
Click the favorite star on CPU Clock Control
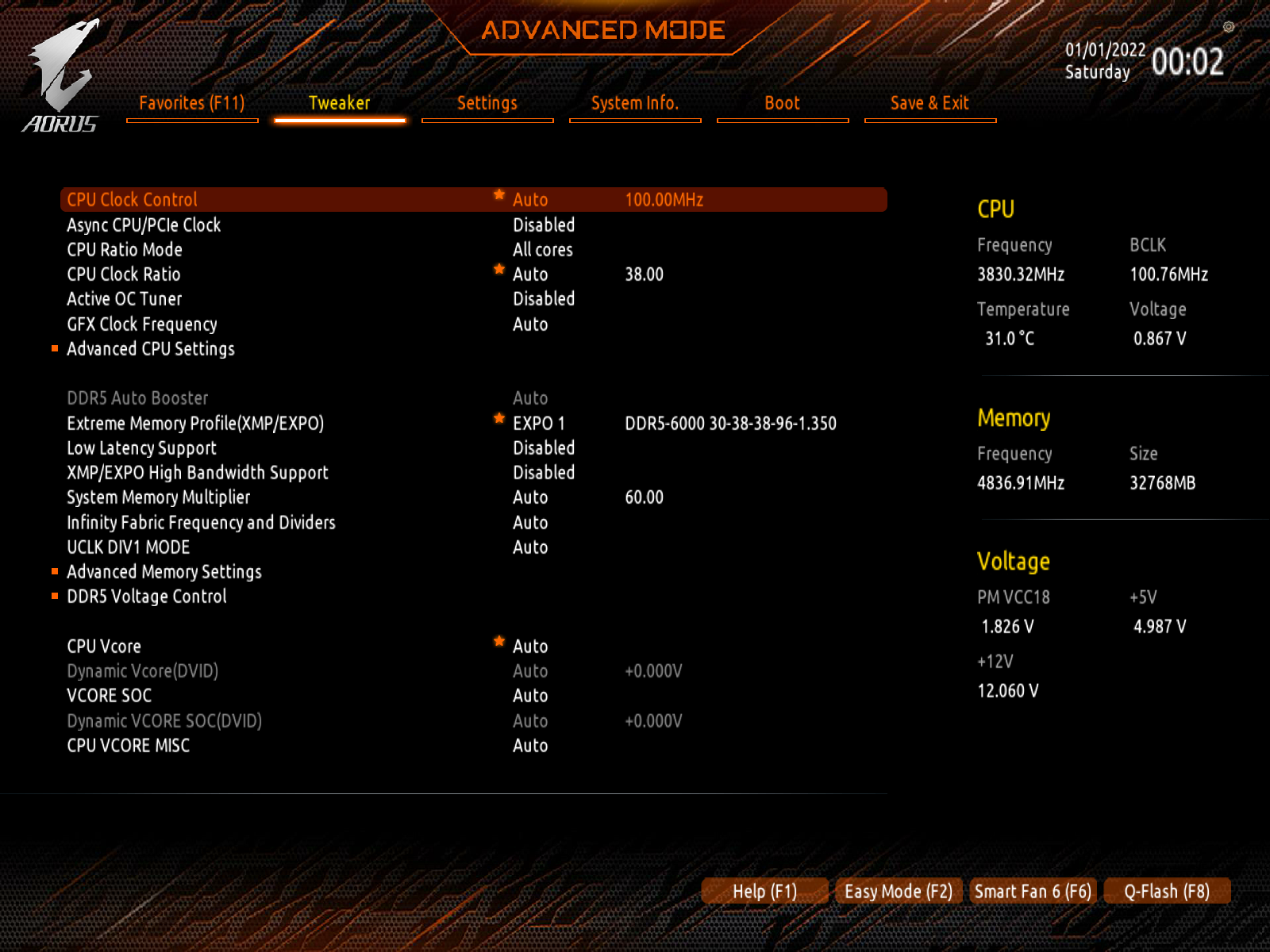499,194
